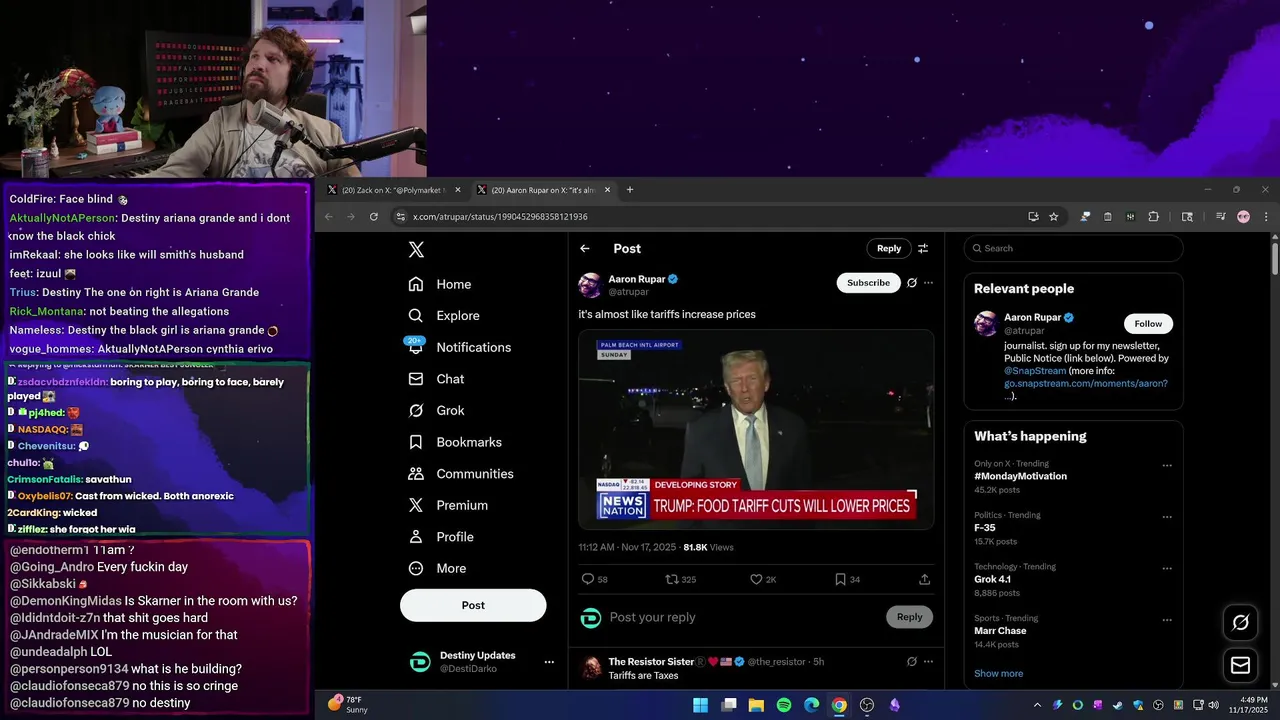Open more options for the F-35 trend
Image resolution: width=1280 pixels, height=720 pixels.
[x=1167, y=517]
